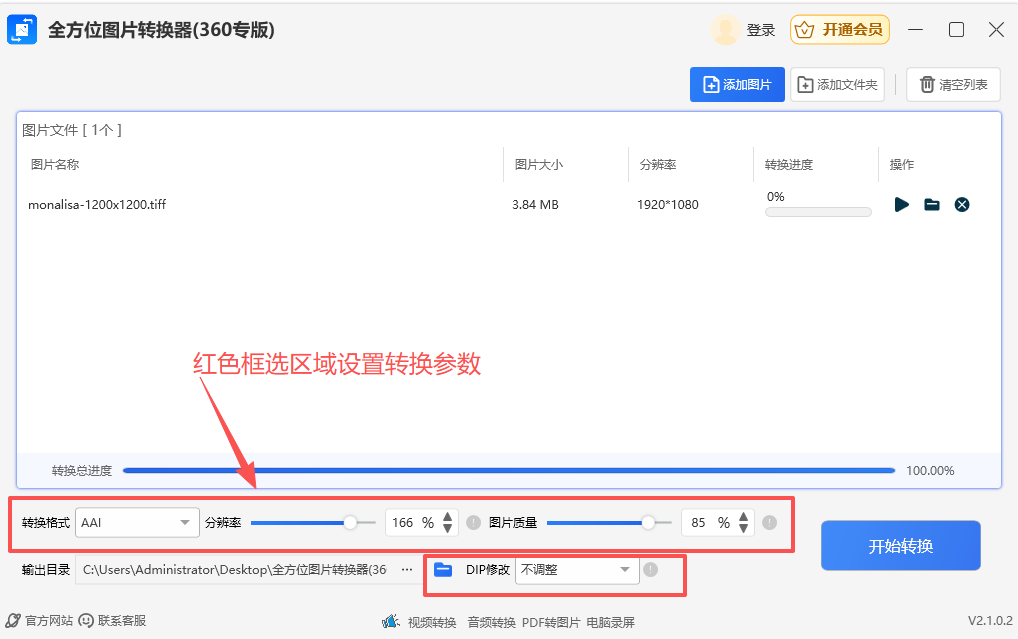The width and height of the screenshot is (1018, 639).
Task: Start conversion for monalisa-1200x1200.tiff using play icon
Action: click(x=901, y=204)
